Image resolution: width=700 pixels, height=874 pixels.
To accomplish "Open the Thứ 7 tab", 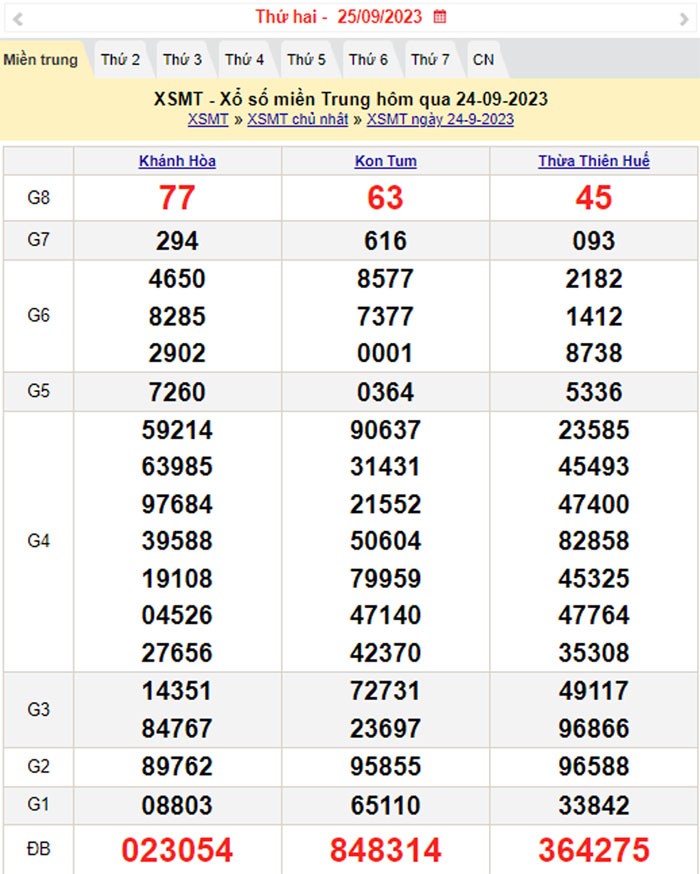I will coord(431,60).
